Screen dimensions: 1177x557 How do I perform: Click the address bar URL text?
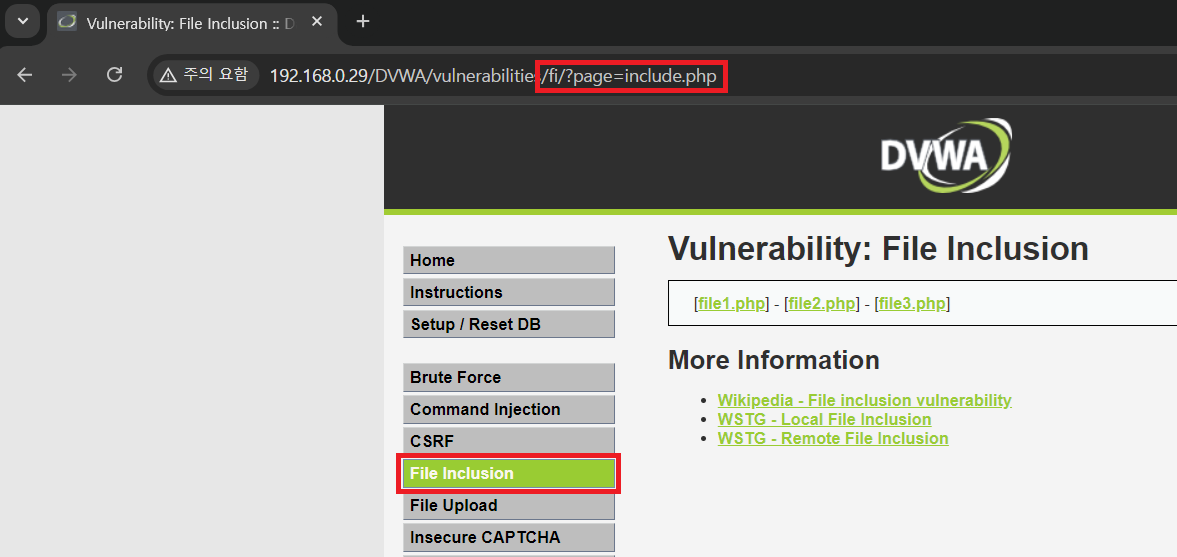coord(492,76)
